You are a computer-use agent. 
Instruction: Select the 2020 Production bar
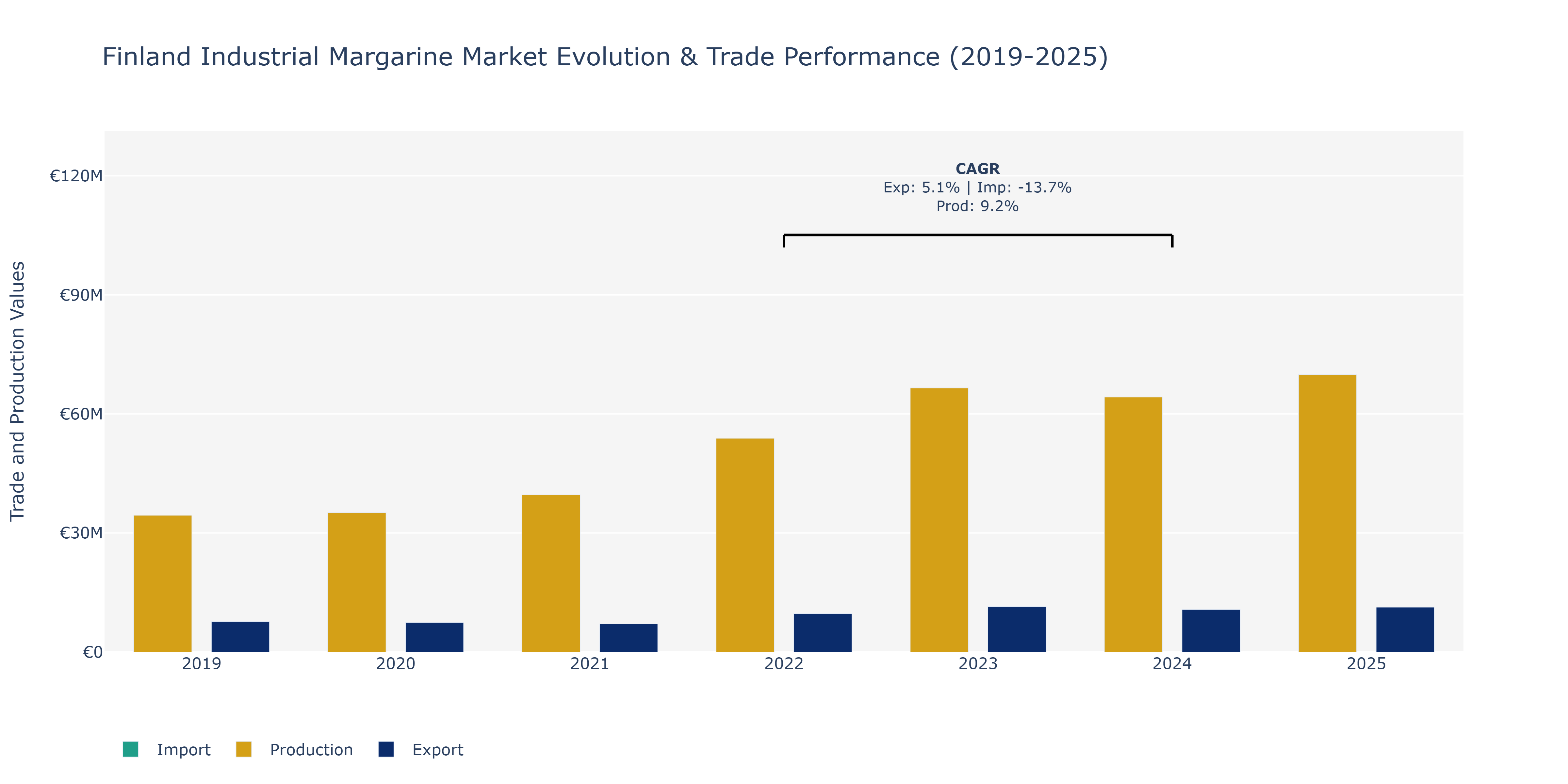[357, 582]
